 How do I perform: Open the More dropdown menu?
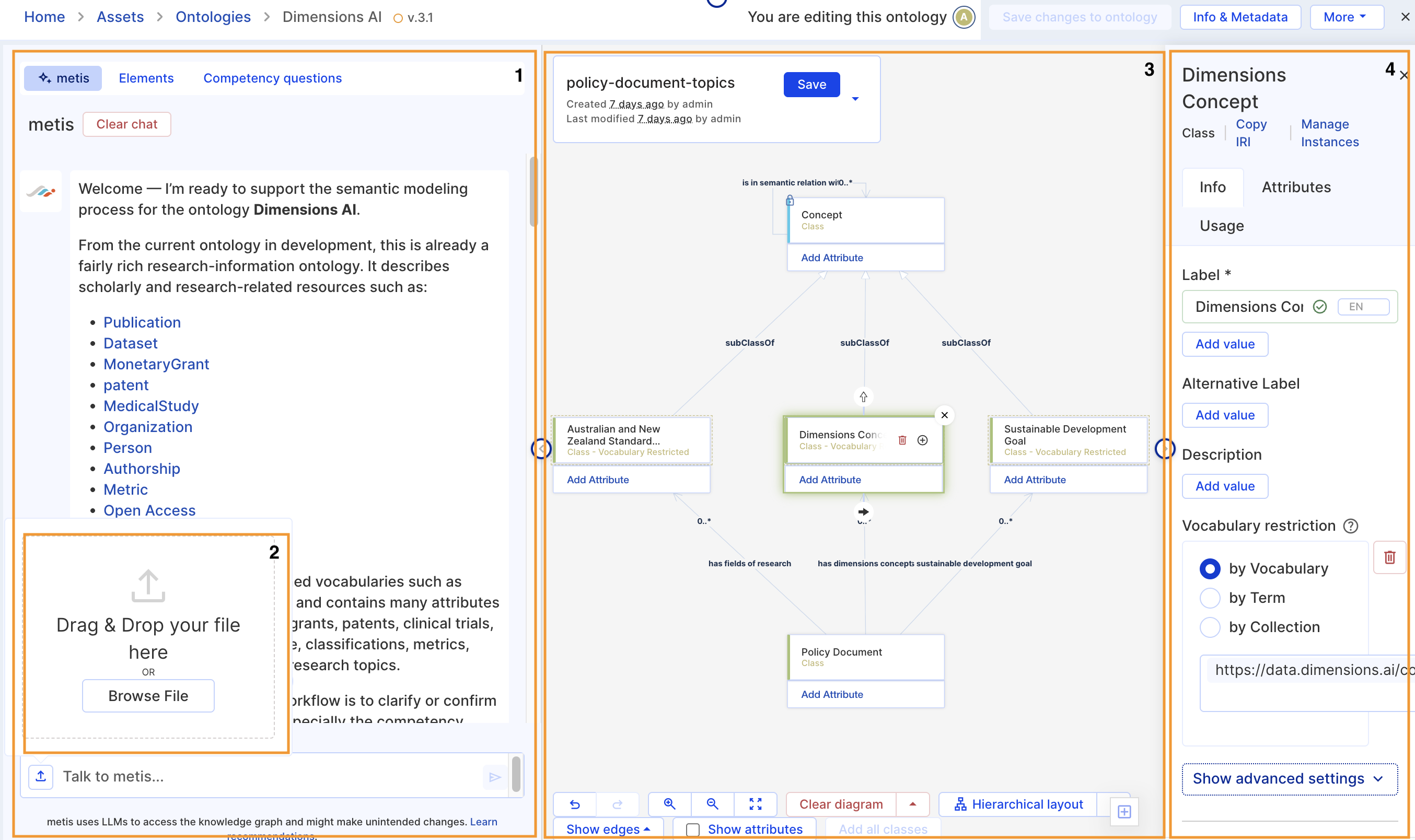pos(1346,17)
